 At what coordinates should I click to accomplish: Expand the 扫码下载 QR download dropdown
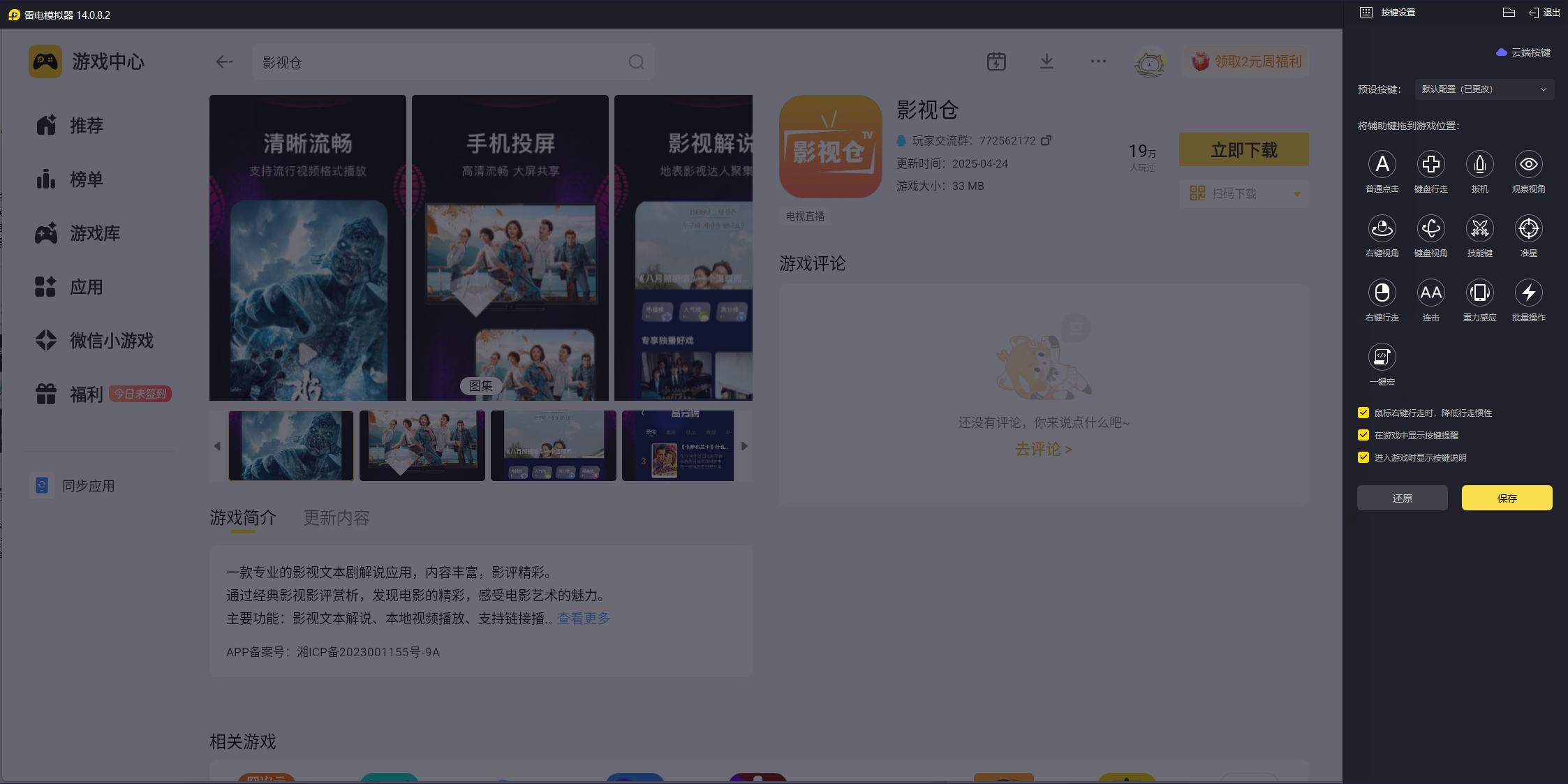tap(1296, 193)
